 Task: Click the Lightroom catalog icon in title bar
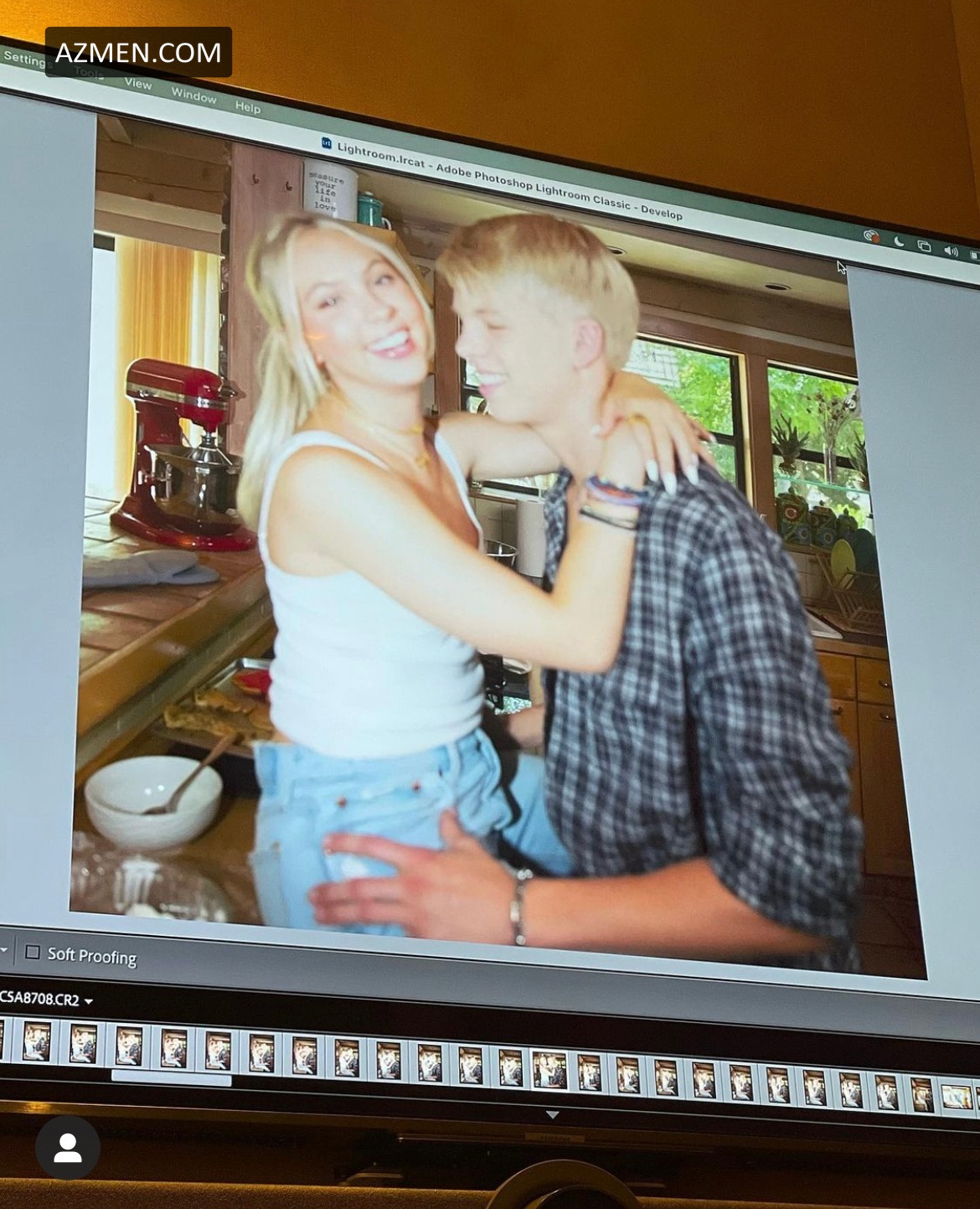click(327, 143)
